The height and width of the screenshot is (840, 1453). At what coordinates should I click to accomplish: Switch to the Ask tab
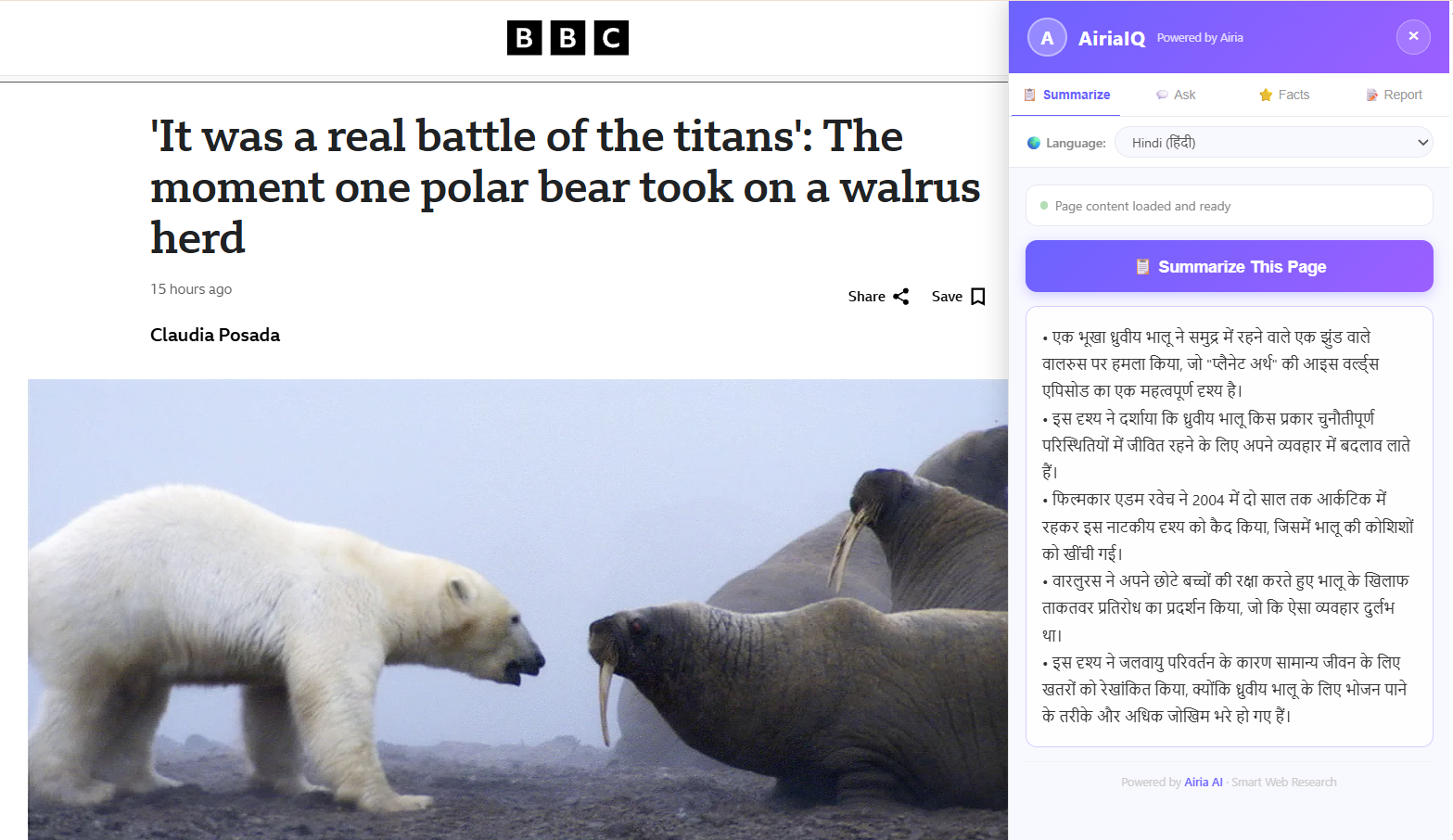[1176, 95]
